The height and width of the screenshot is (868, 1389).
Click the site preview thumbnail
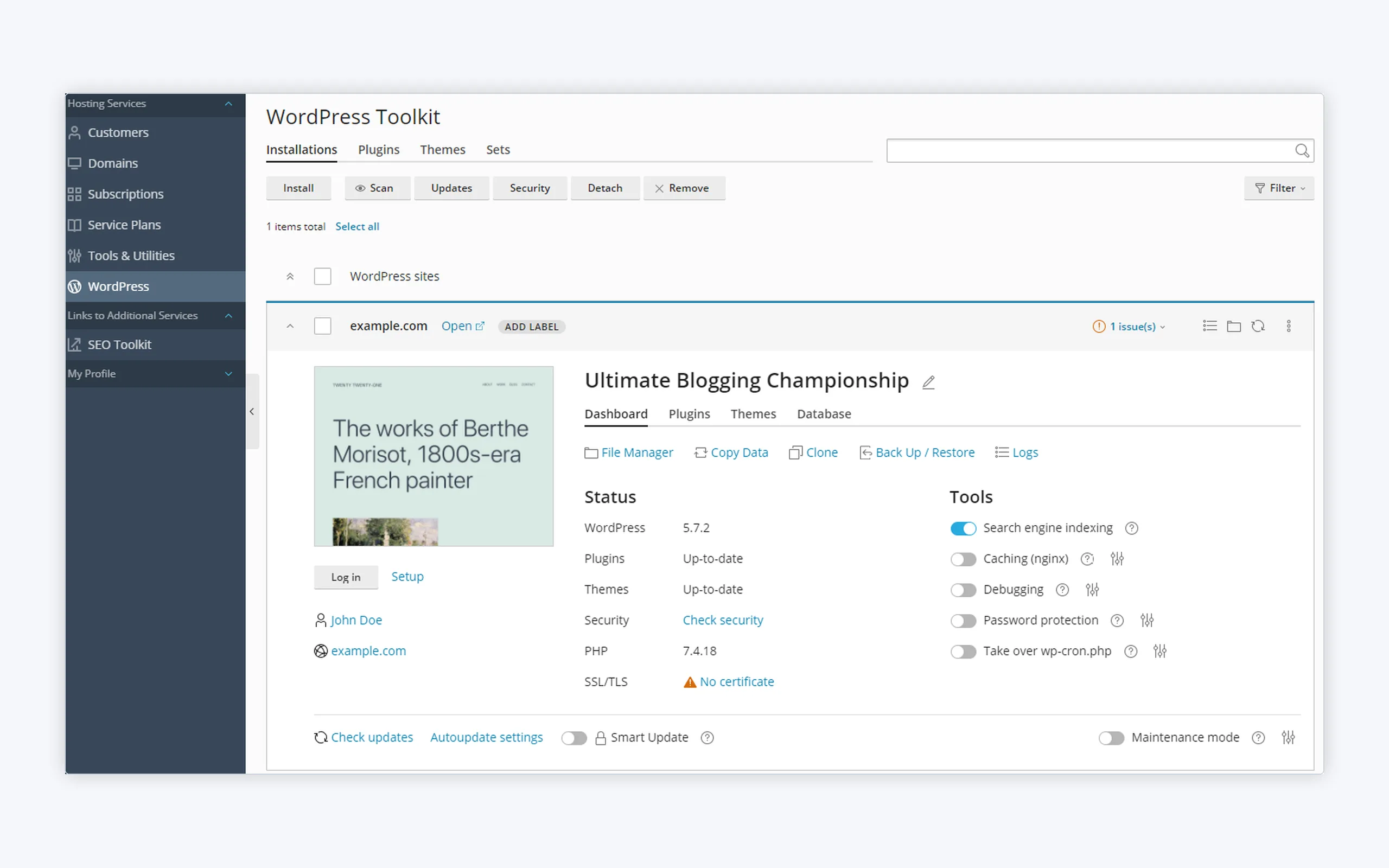434,456
